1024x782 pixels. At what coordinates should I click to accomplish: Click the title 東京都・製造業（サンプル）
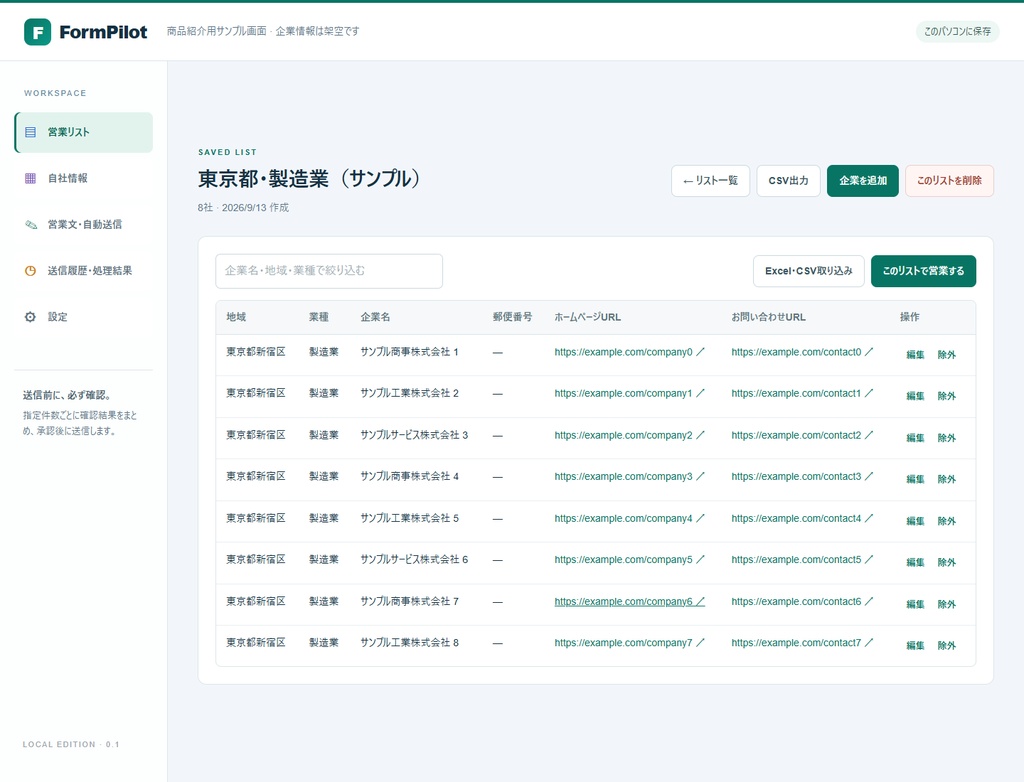coord(309,178)
